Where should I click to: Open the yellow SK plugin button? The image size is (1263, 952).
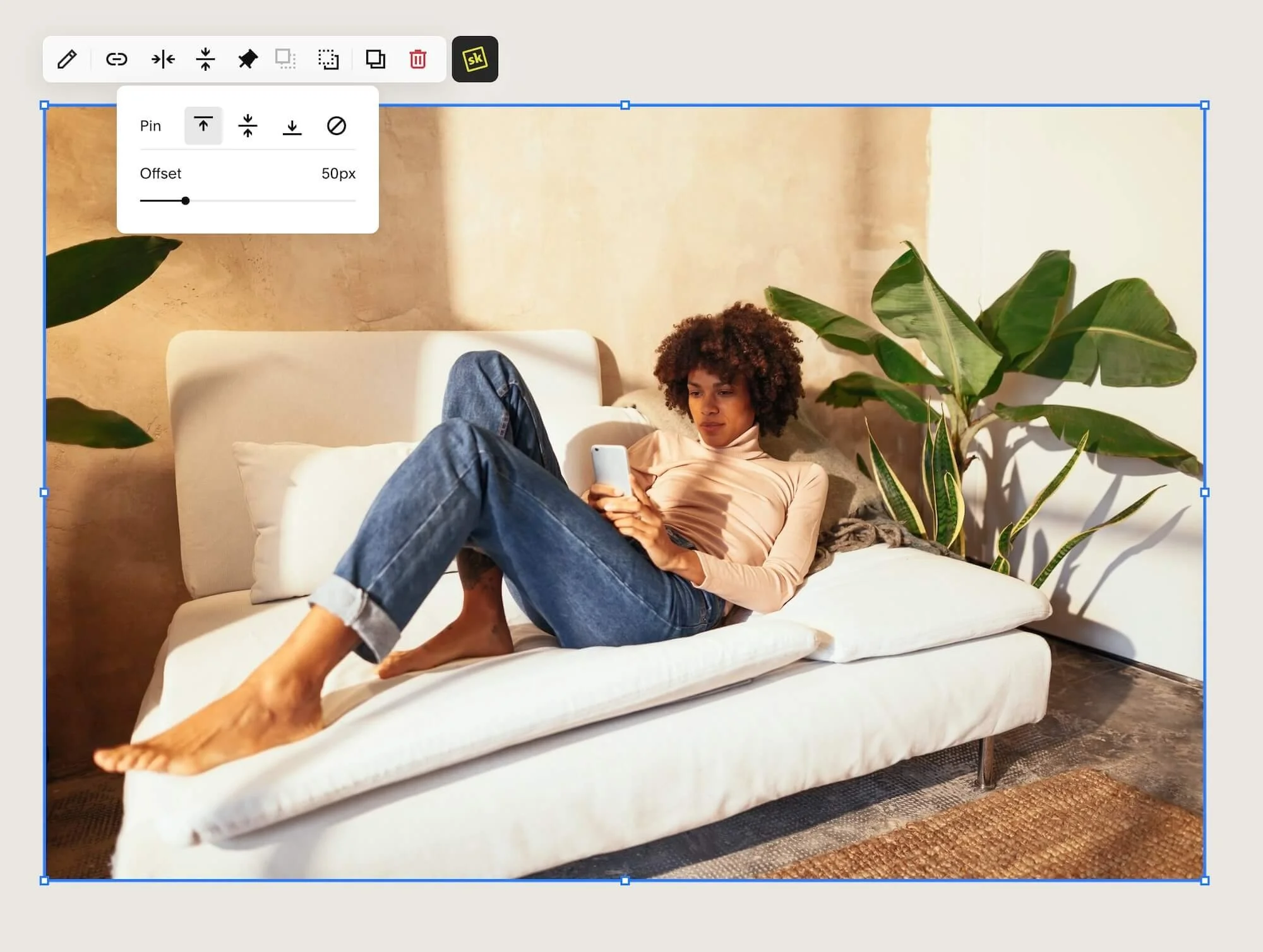(475, 59)
